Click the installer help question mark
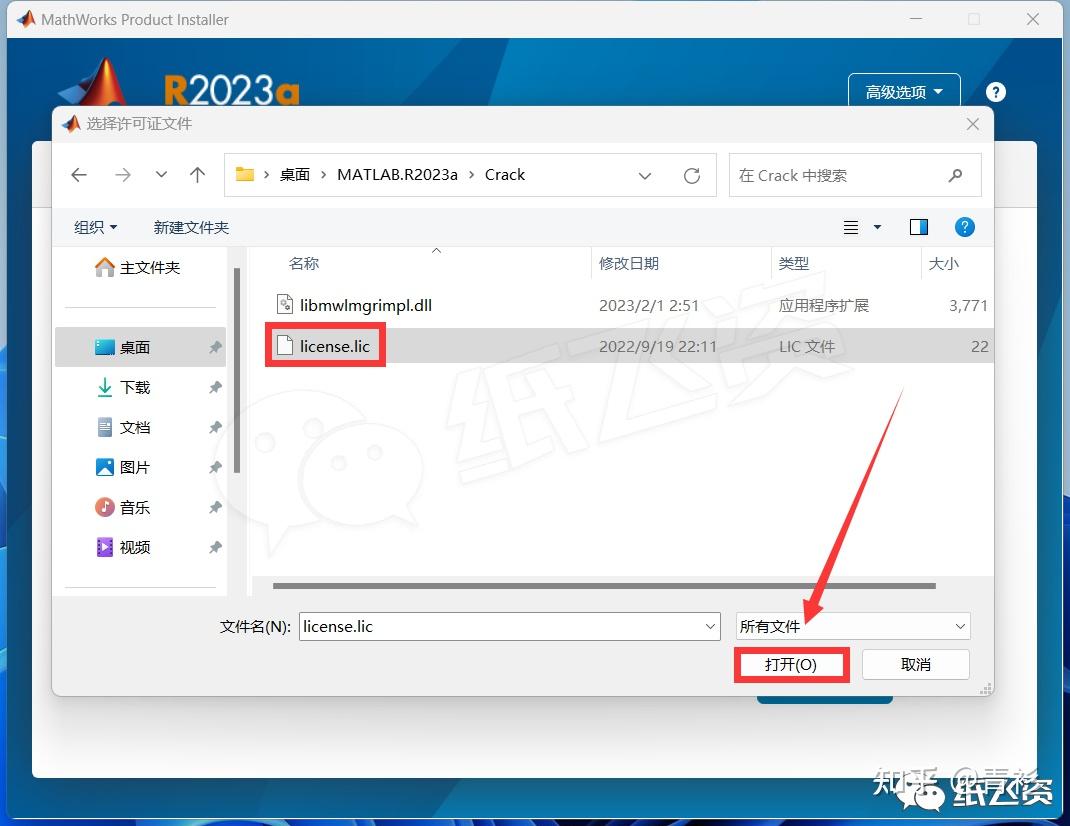1070x826 pixels. pos(996,91)
